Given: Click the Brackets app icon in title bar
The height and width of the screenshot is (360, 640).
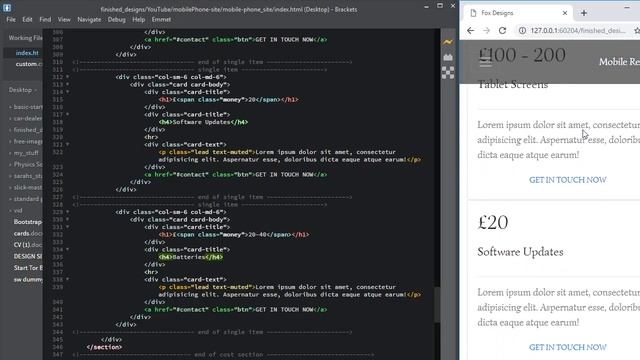Looking at the screenshot, I should pos(7,7).
